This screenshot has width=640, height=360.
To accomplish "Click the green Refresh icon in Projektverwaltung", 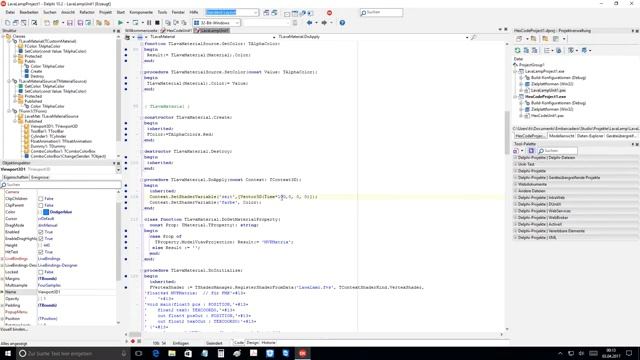I will click(x=518, y=50).
